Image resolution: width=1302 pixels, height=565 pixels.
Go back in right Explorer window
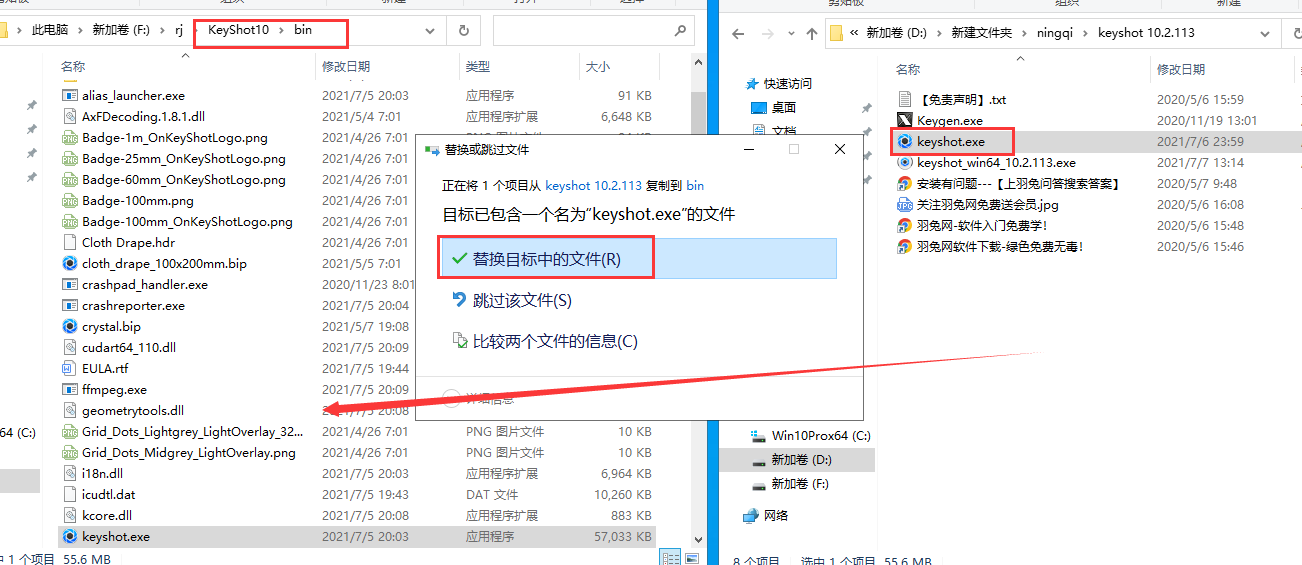click(738, 33)
